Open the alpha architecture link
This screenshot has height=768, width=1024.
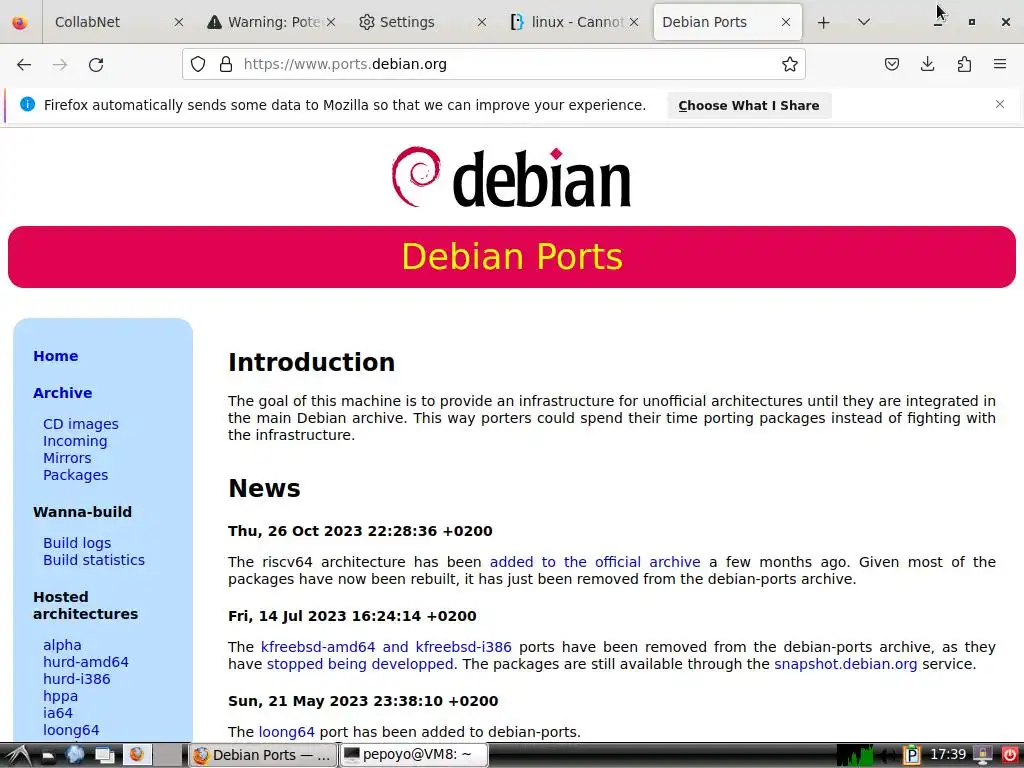click(x=62, y=645)
